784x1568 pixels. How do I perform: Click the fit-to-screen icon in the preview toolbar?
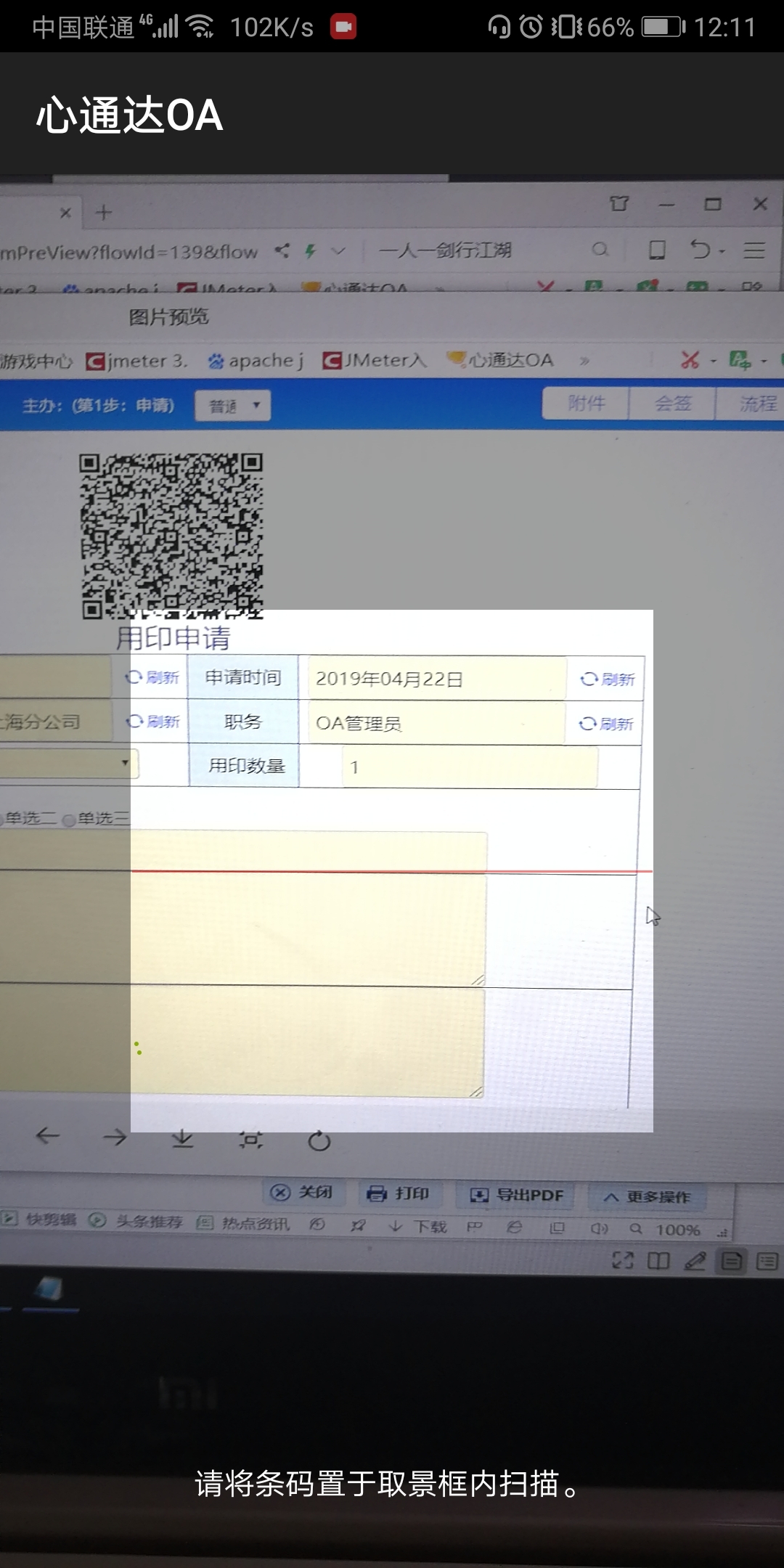click(250, 1140)
